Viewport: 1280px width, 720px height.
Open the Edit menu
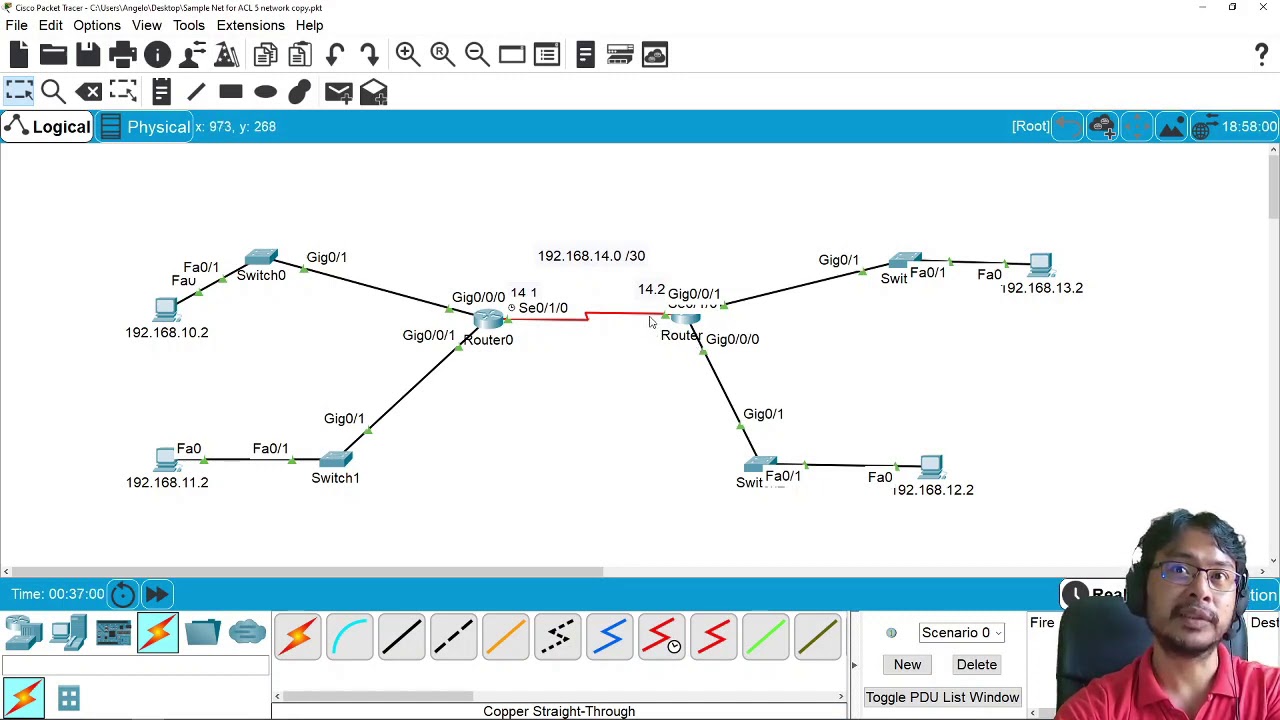click(x=50, y=25)
